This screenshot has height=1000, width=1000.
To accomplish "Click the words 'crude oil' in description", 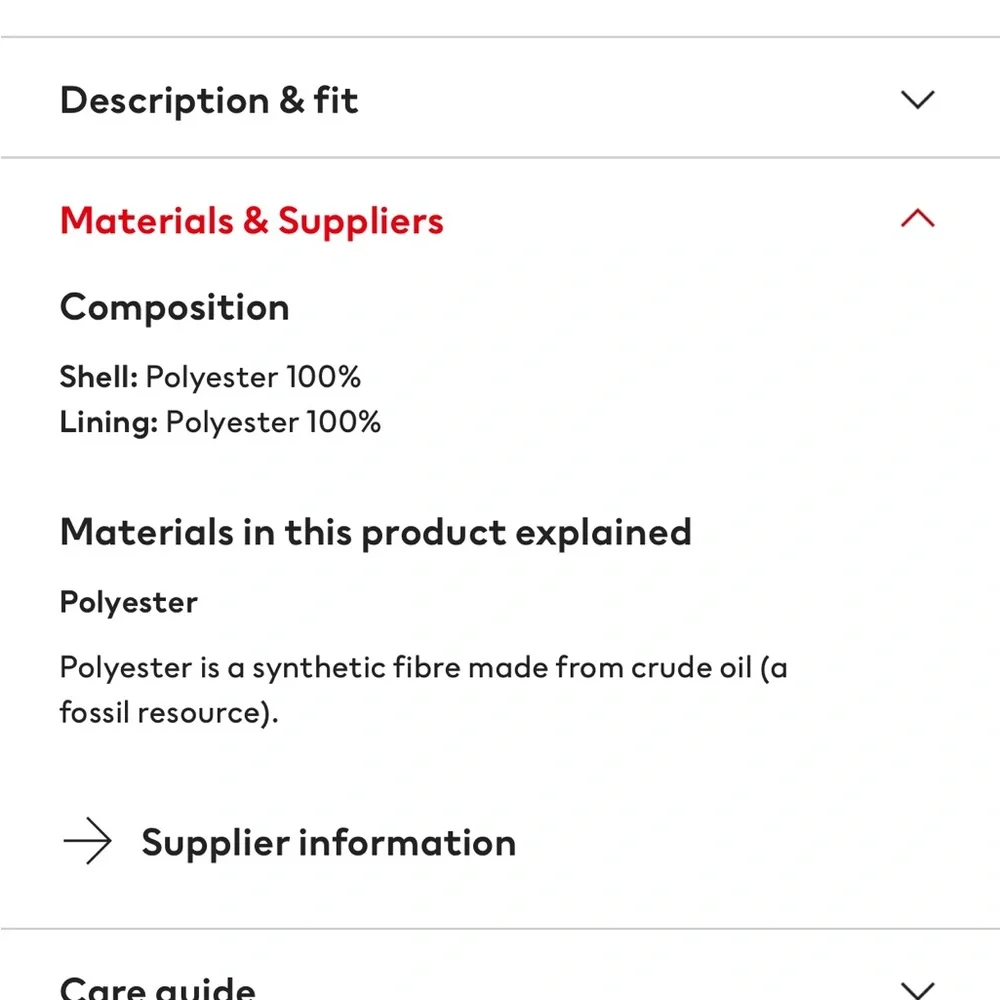I will [690, 667].
